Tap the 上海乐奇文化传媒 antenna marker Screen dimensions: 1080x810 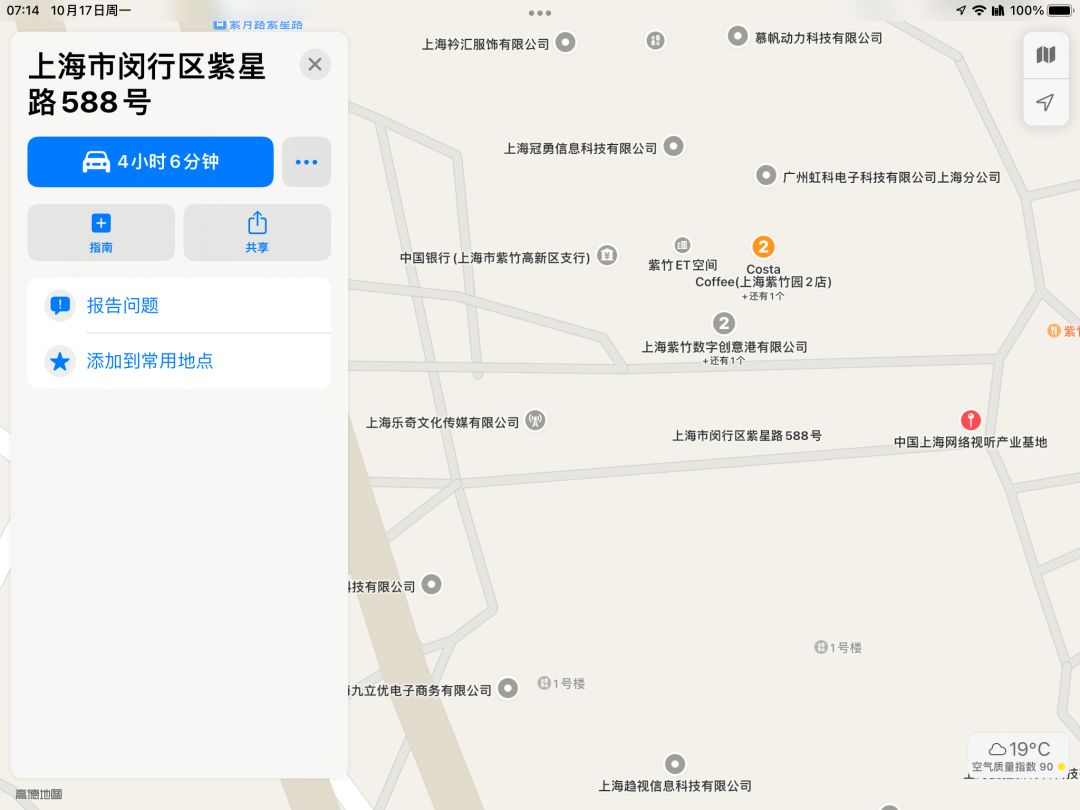tap(535, 420)
